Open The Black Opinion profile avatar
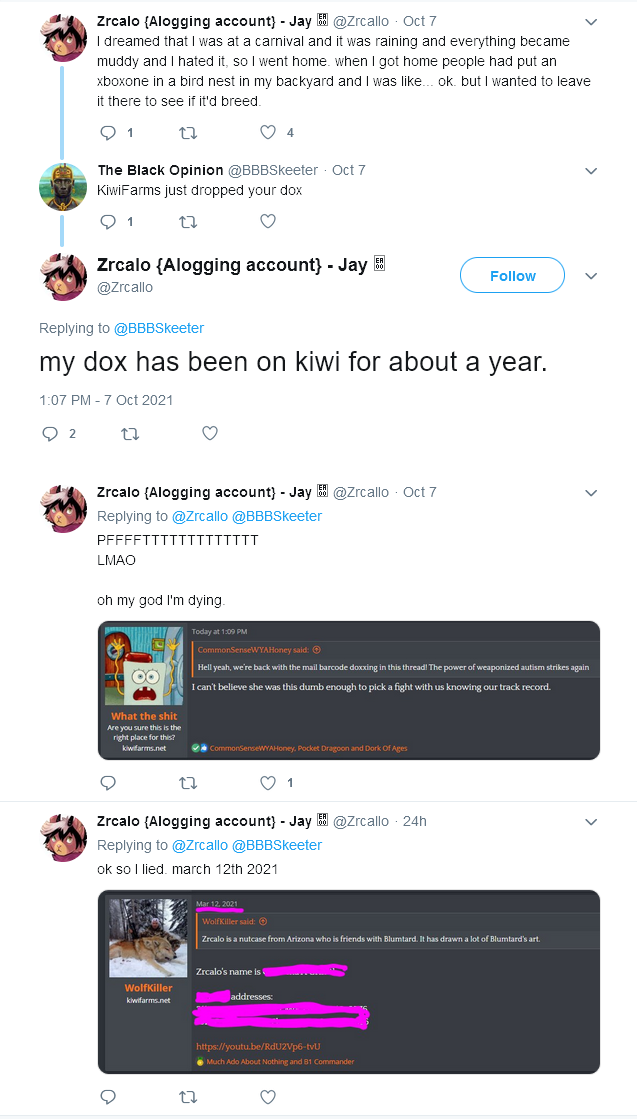637x1119 pixels. click(63, 187)
